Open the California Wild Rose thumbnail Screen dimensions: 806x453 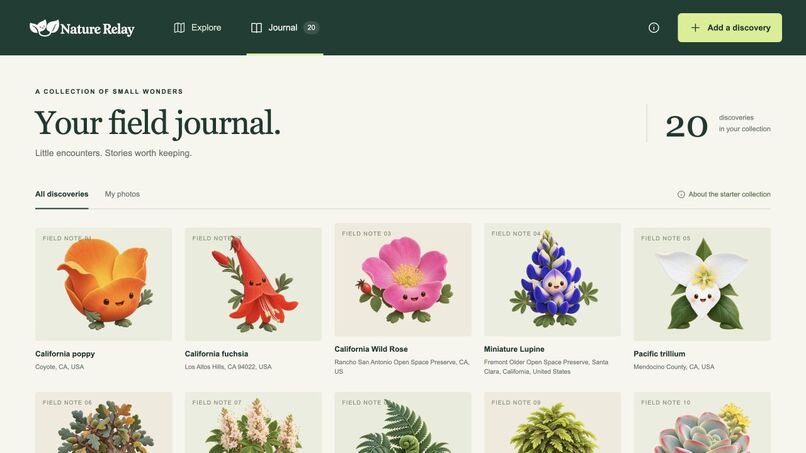click(402, 280)
